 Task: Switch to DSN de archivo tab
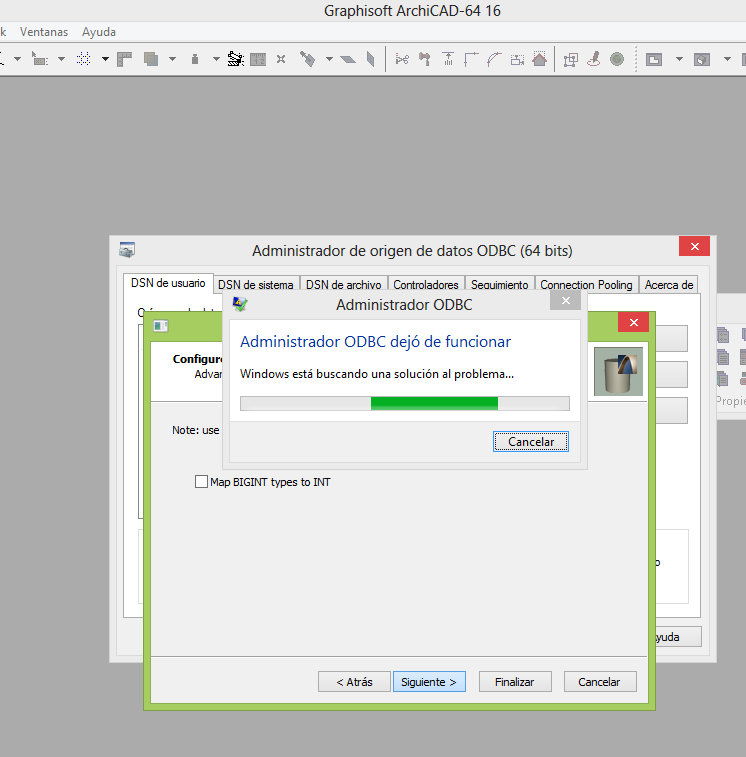[x=344, y=285]
